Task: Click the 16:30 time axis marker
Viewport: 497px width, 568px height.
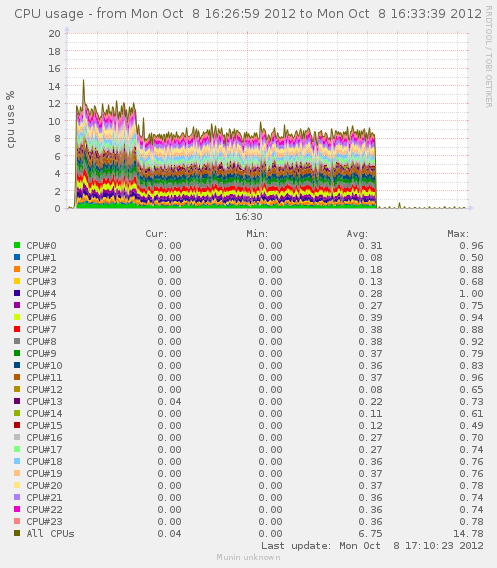Action: (x=248, y=217)
